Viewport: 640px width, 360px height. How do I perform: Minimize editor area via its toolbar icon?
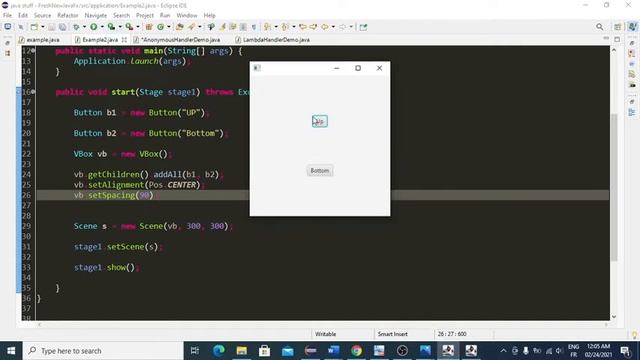tap(606, 38)
